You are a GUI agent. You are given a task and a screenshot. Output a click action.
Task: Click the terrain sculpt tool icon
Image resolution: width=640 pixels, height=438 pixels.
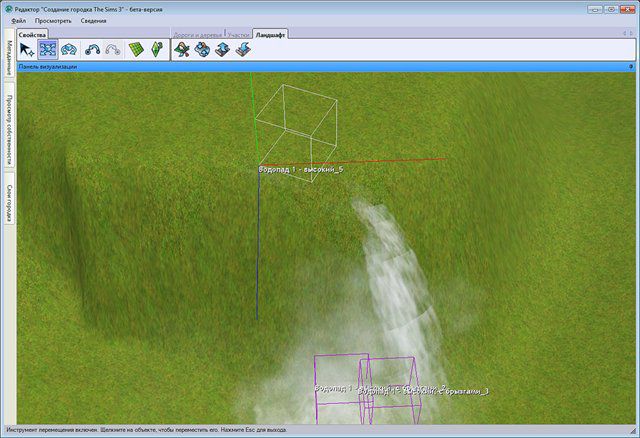202,49
